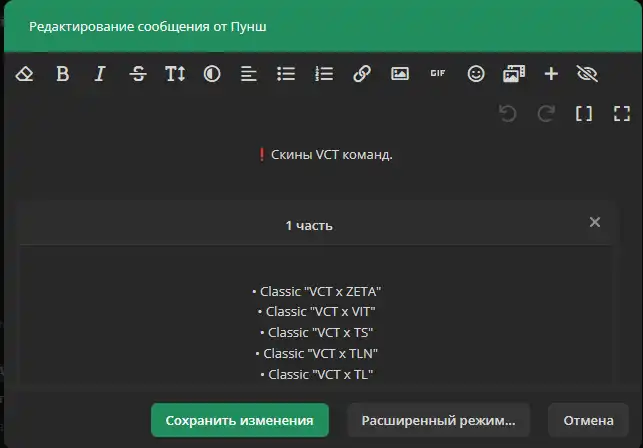Remove the '1 часть' spoiler block

click(595, 222)
